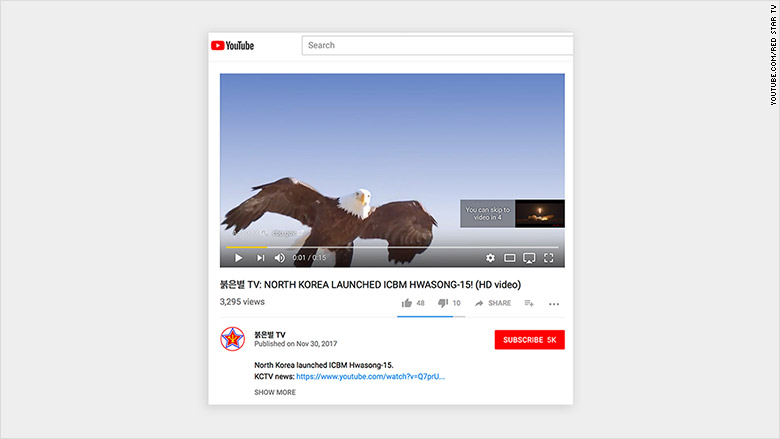
Task: Click the YouTube logo
Action: 232,46
